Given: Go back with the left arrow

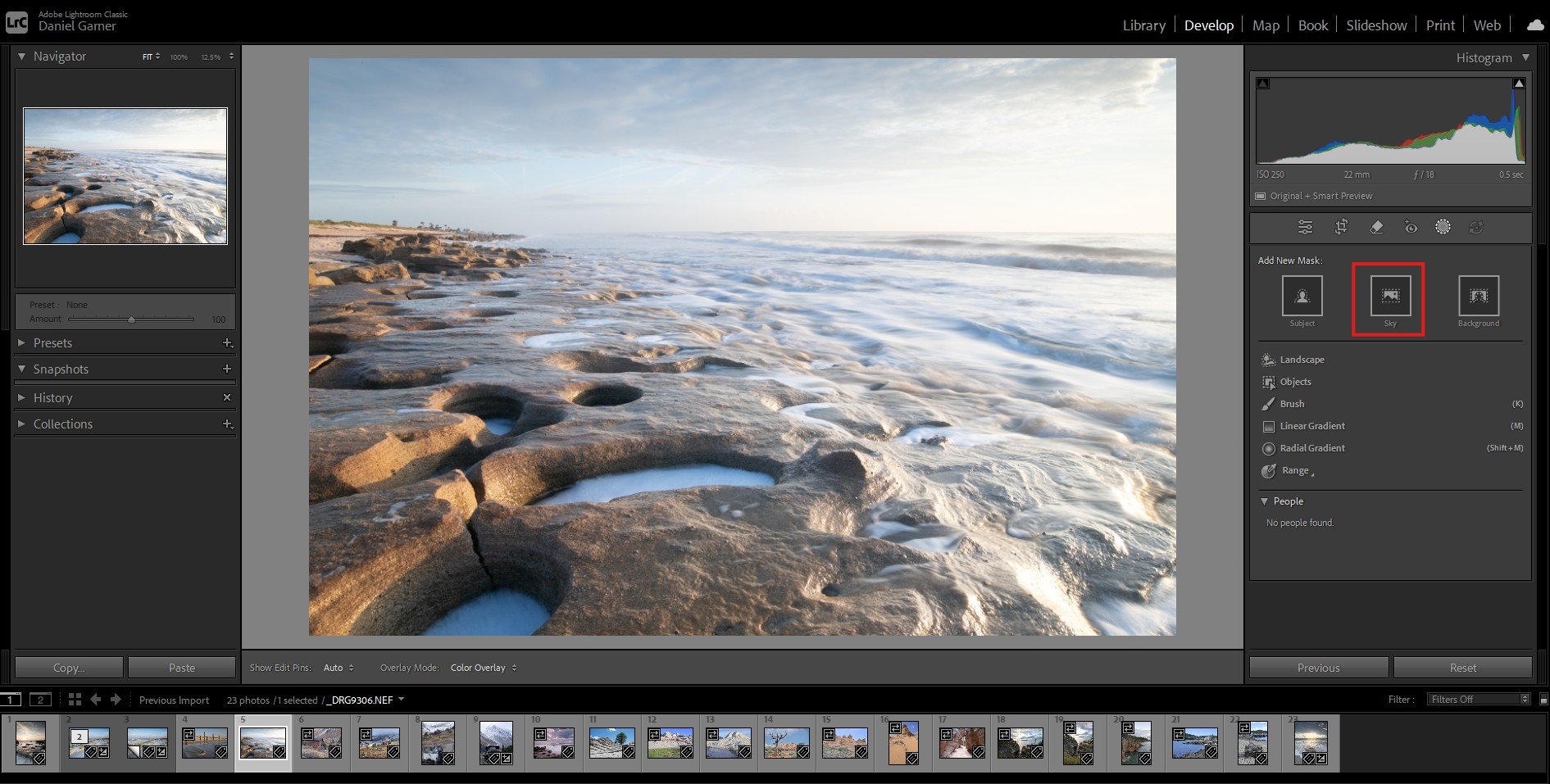Looking at the screenshot, I should pos(96,700).
